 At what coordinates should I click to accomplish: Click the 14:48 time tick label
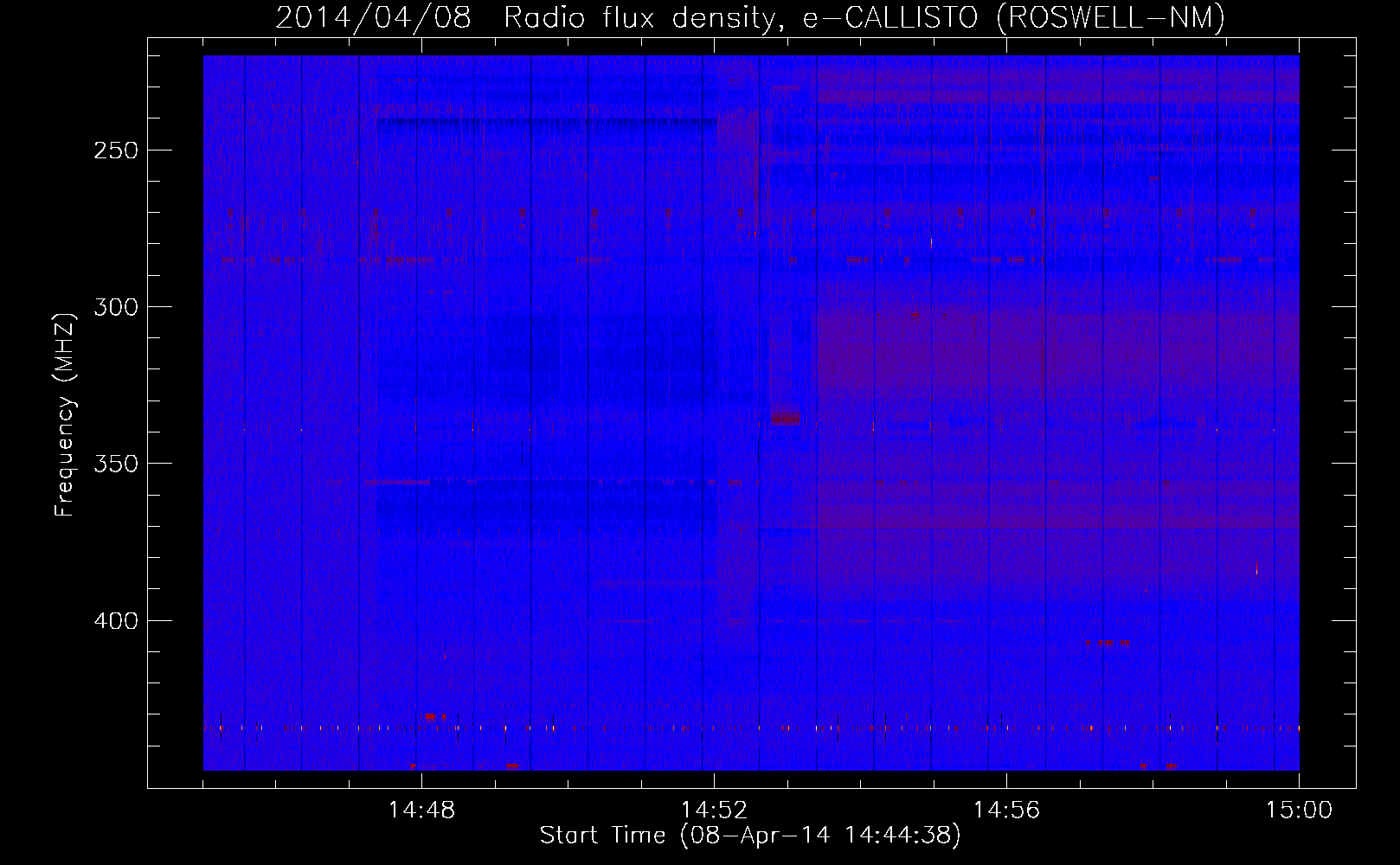coord(421,811)
